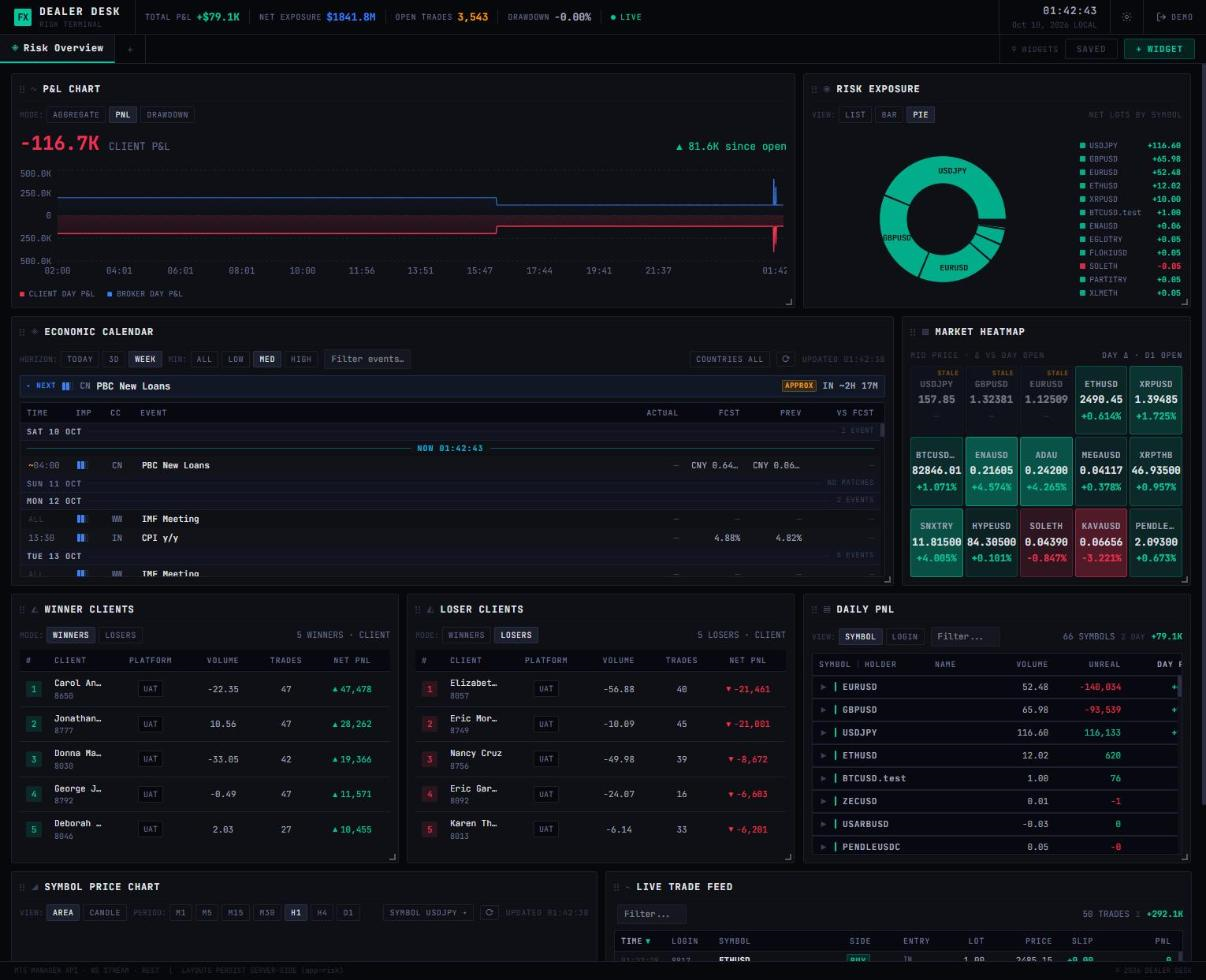
Task: Grab the P&L Chart drag handle icon
Action: (22, 89)
